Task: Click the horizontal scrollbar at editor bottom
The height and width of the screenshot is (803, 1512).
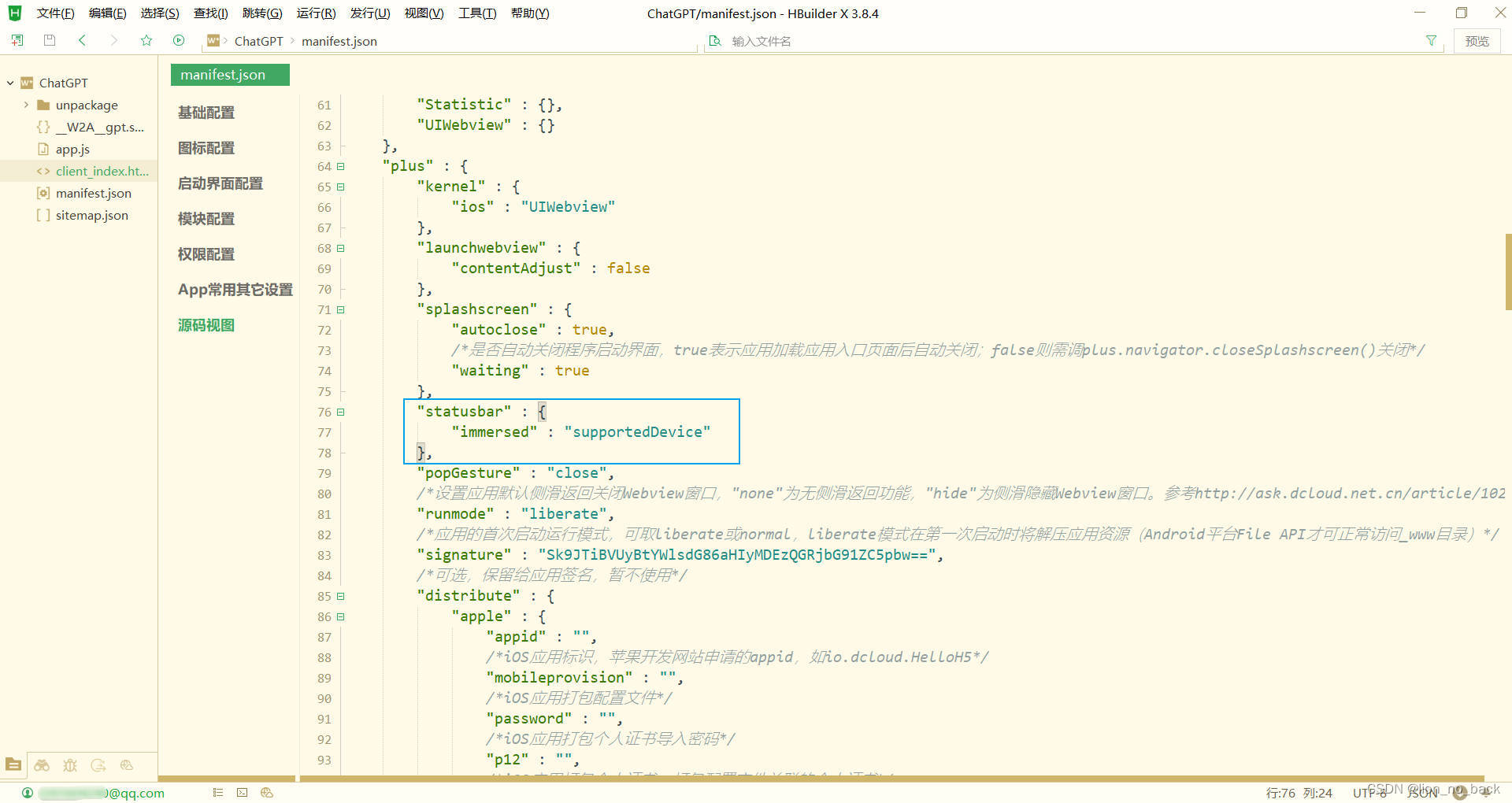Action: click(891, 779)
